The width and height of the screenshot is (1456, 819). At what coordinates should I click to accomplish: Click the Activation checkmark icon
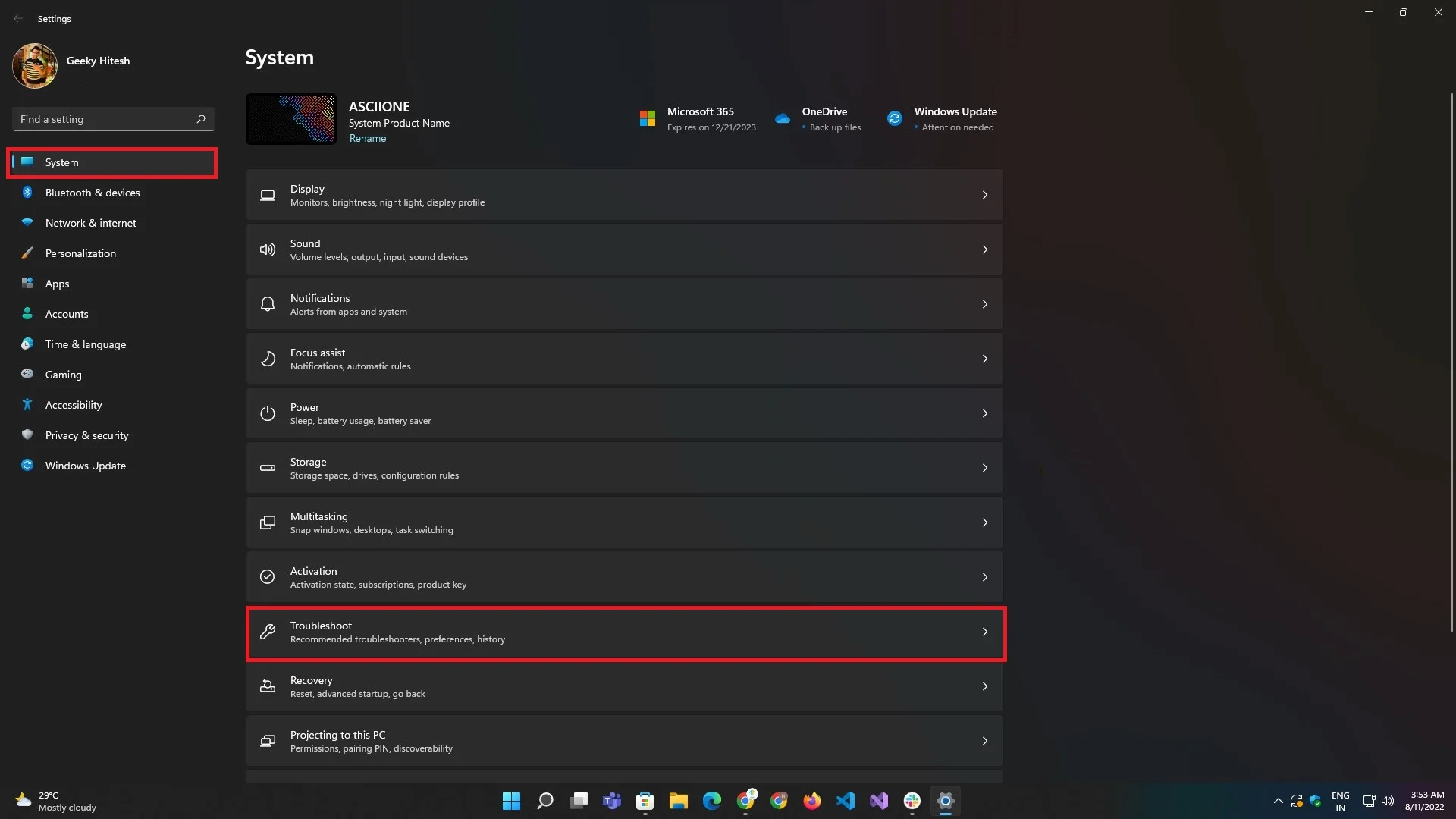click(267, 577)
